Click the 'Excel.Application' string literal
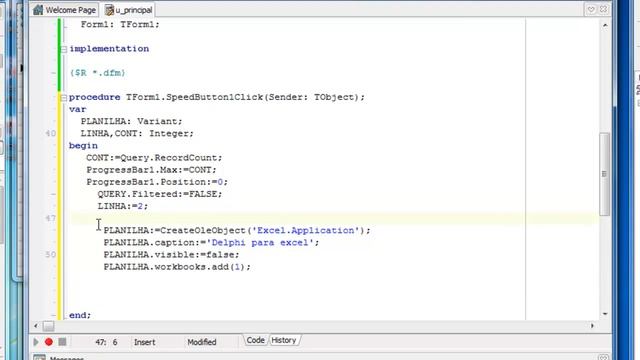Viewport: 640px width, 360px height. point(305,231)
